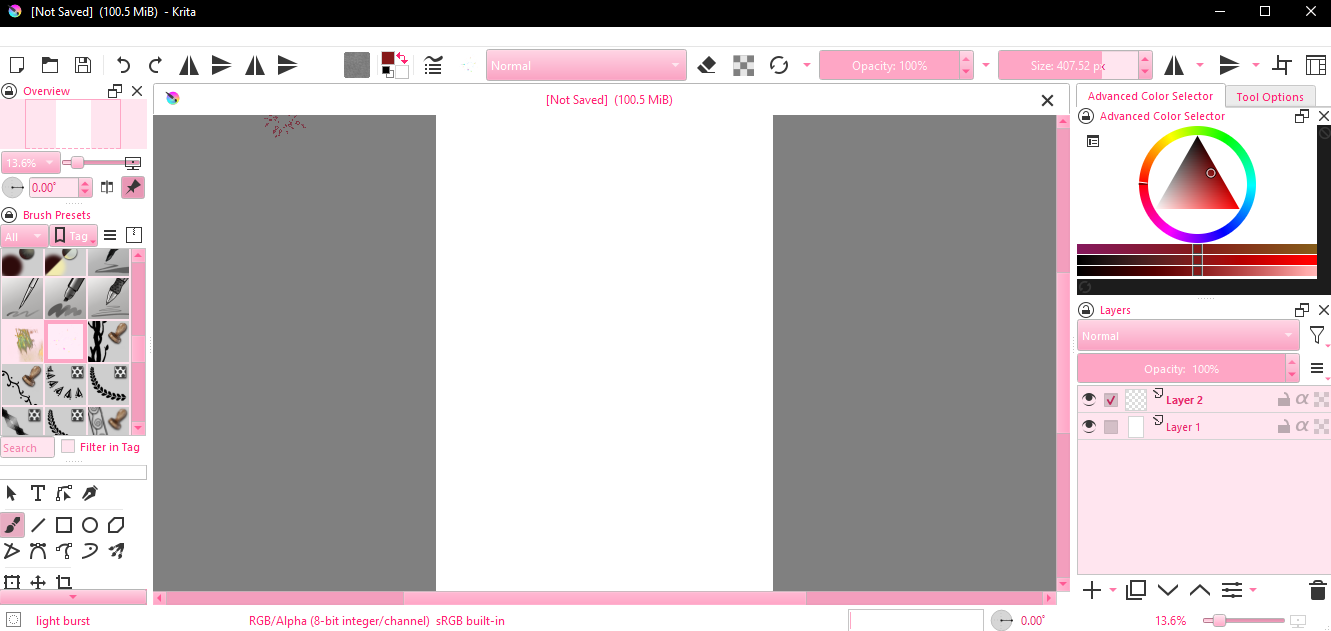Open toolbar blending mode Normal dropdown
Viewport: 1331px width, 631px height.
pyautogui.click(x=586, y=65)
